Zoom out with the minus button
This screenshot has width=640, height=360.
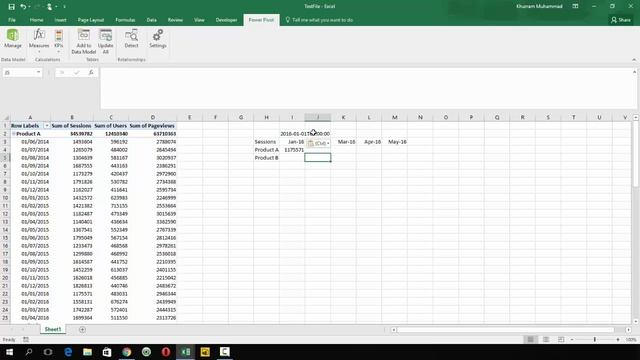(x=572, y=340)
